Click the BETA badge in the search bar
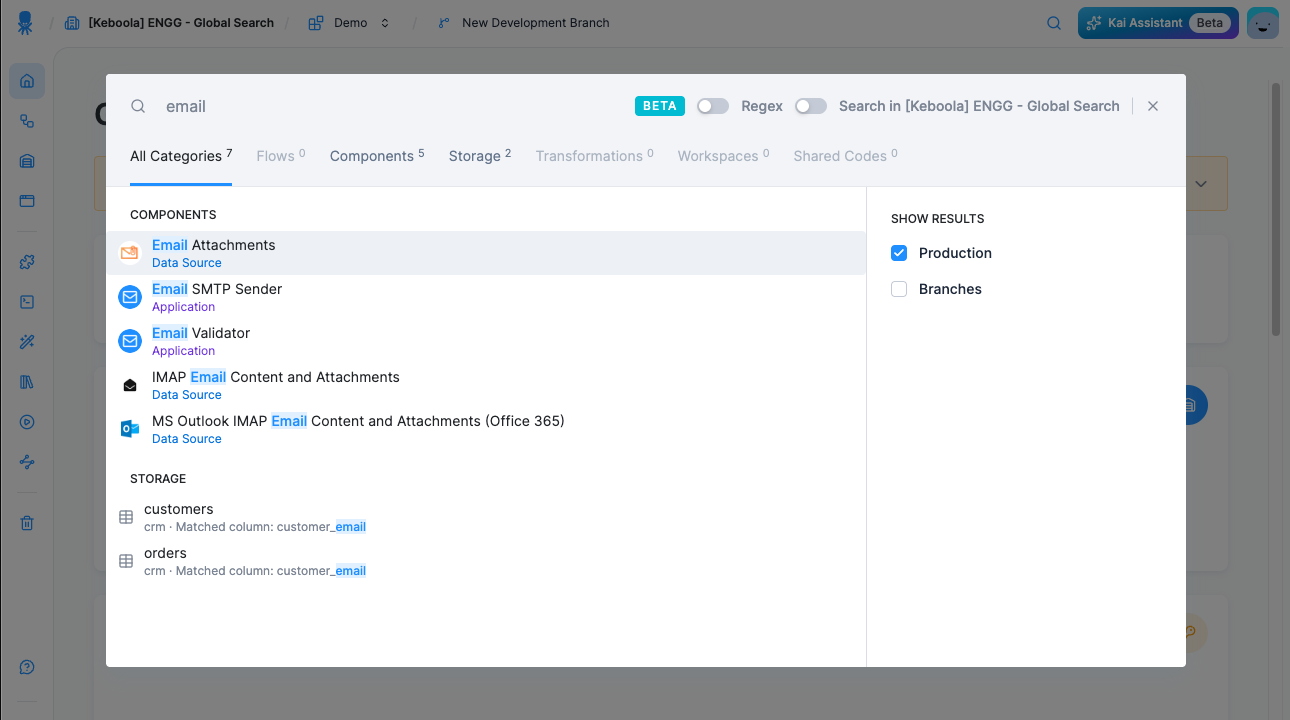This screenshot has height=720, width=1290. (x=660, y=106)
